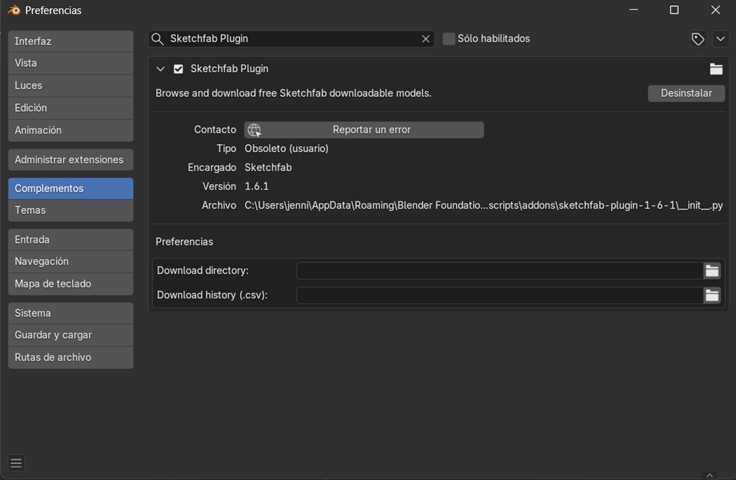Click the Download history (.csv) field
736x480 pixels.
[x=500, y=295]
